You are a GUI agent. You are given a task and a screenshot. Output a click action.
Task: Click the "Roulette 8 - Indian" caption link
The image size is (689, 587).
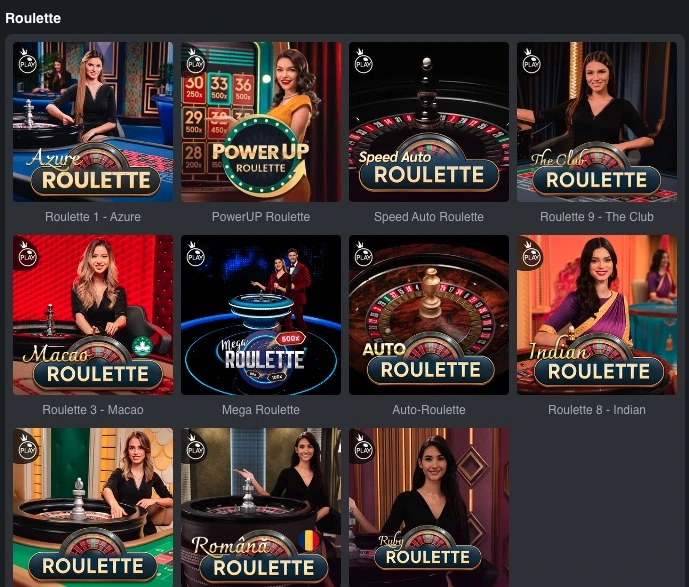pos(597,409)
